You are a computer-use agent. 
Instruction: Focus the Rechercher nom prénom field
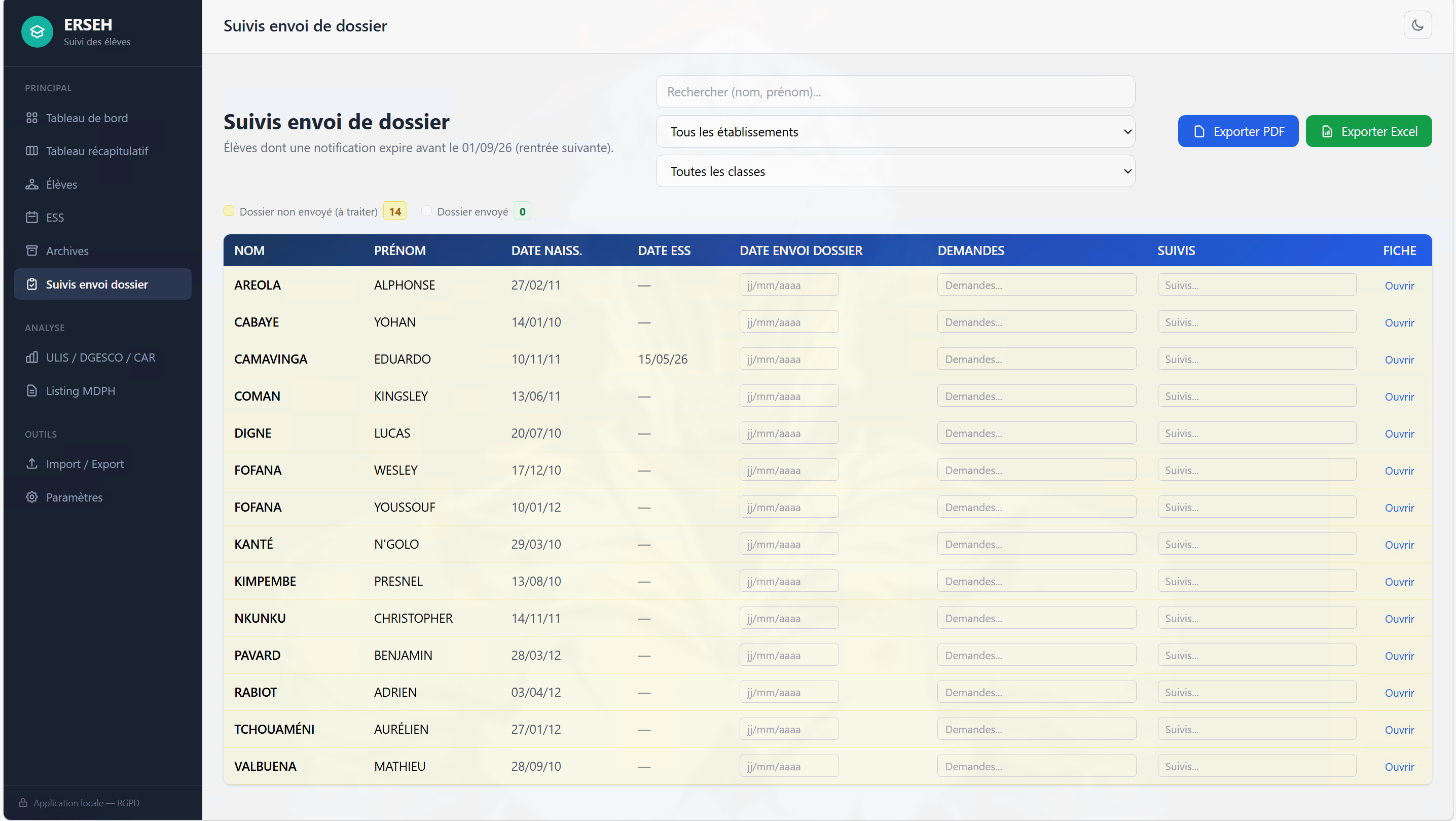895,92
